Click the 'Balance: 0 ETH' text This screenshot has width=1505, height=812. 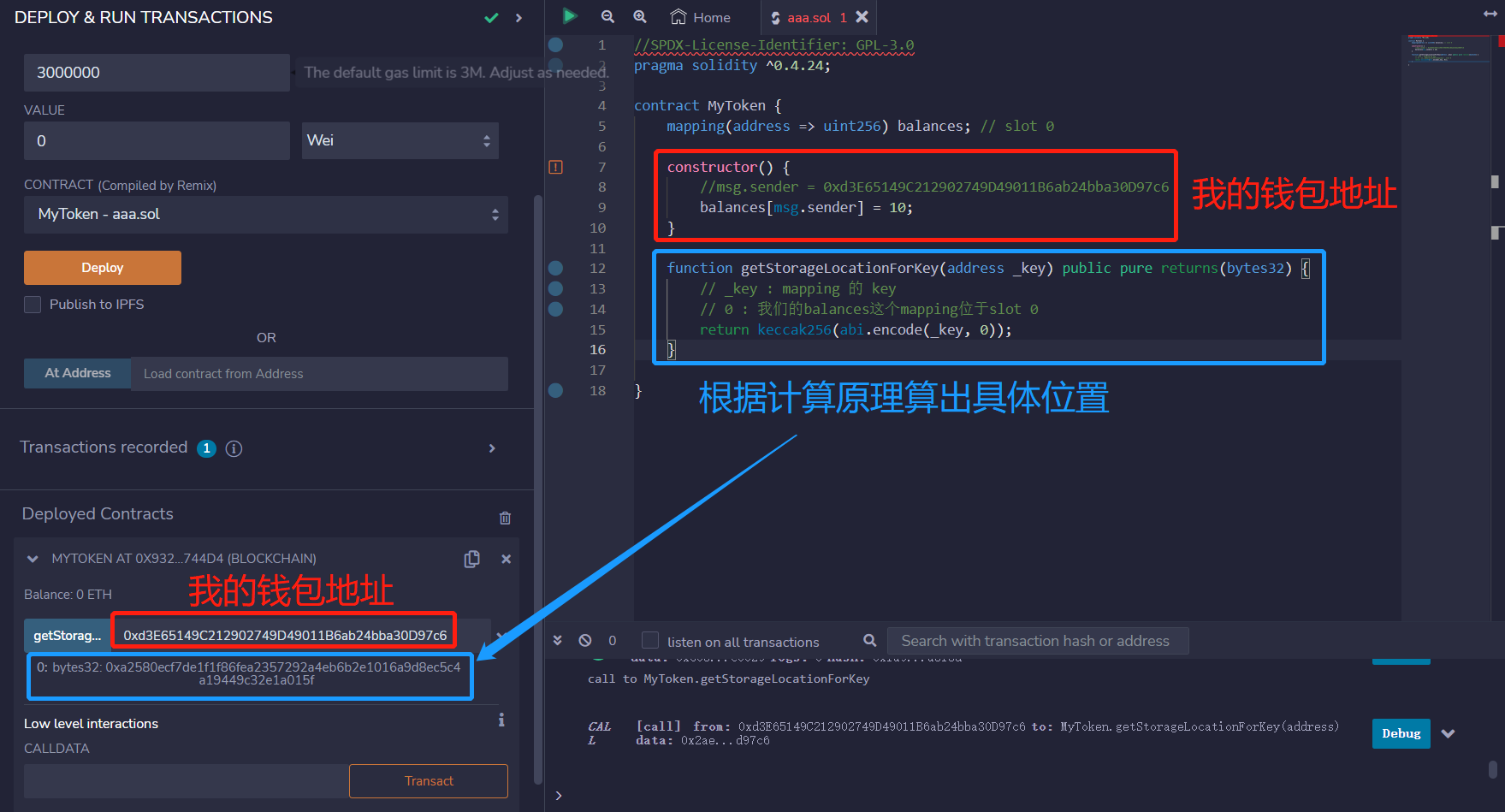tap(68, 594)
